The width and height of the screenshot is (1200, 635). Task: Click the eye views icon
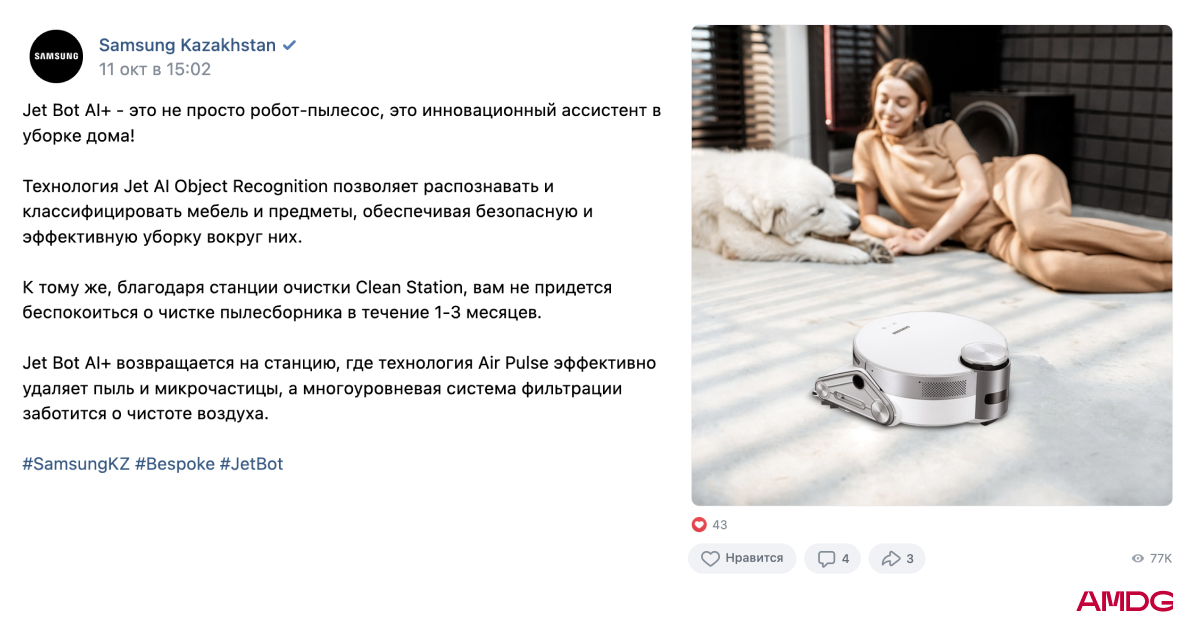1137,558
